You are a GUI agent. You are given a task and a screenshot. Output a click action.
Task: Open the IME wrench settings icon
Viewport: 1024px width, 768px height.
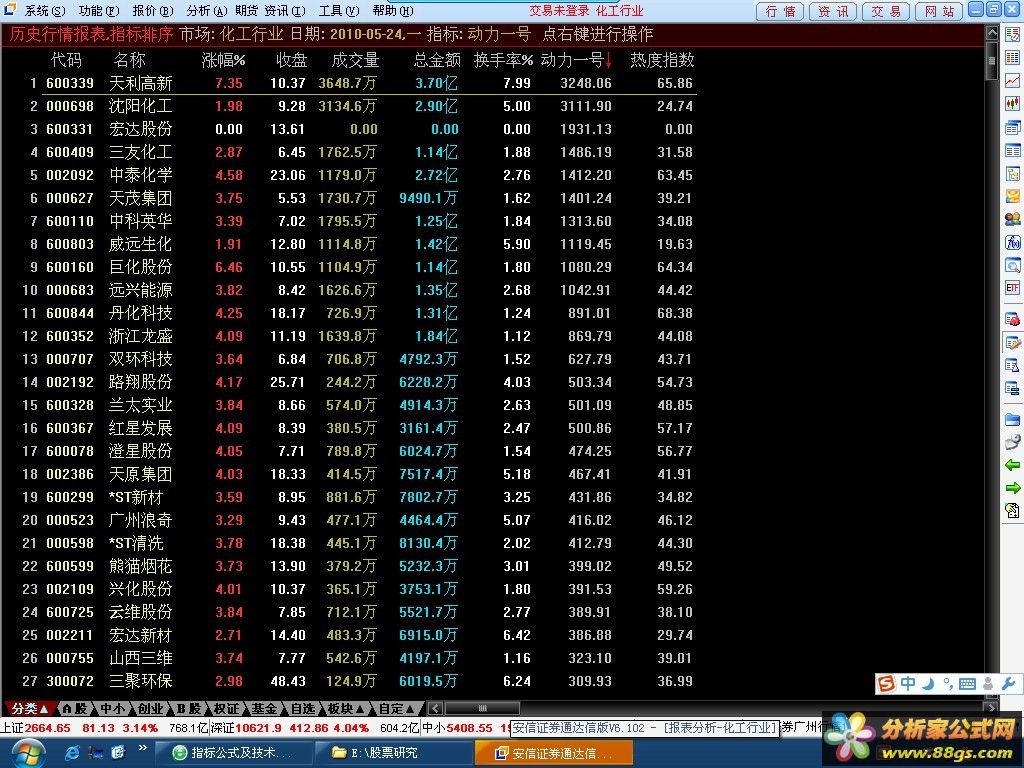1008,684
